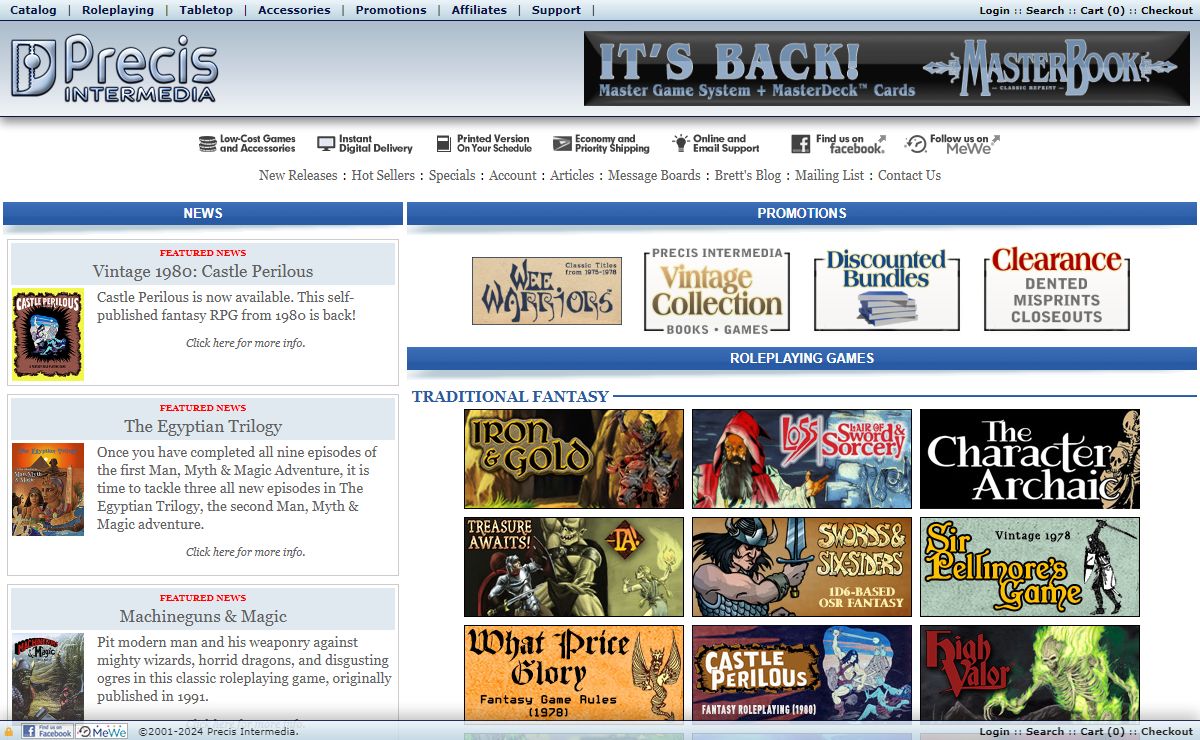1200x740 pixels.
Task: Open the Promotions menu
Action: (391, 10)
